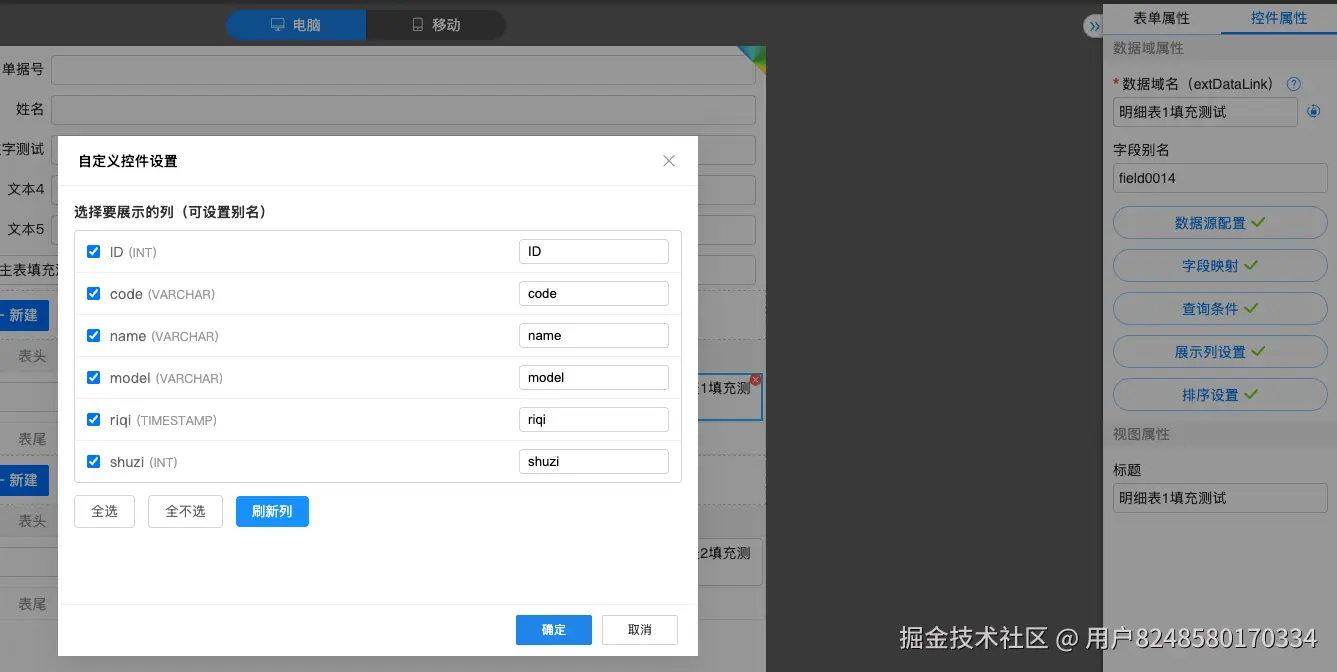Switch to 移动 view tab
The width and height of the screenshot is (1337, 672).
click(436, 25)
